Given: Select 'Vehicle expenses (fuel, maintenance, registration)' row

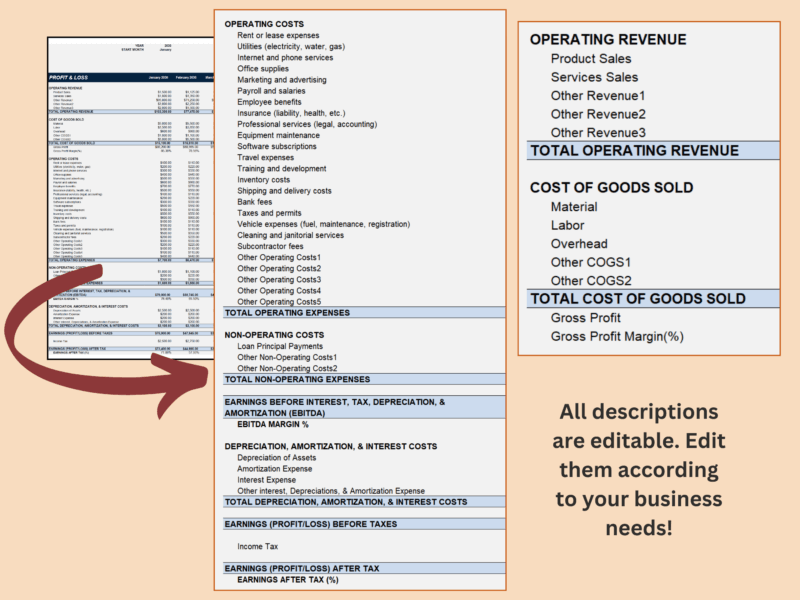Looking at the screenshot, I should [x=323, y=224].
